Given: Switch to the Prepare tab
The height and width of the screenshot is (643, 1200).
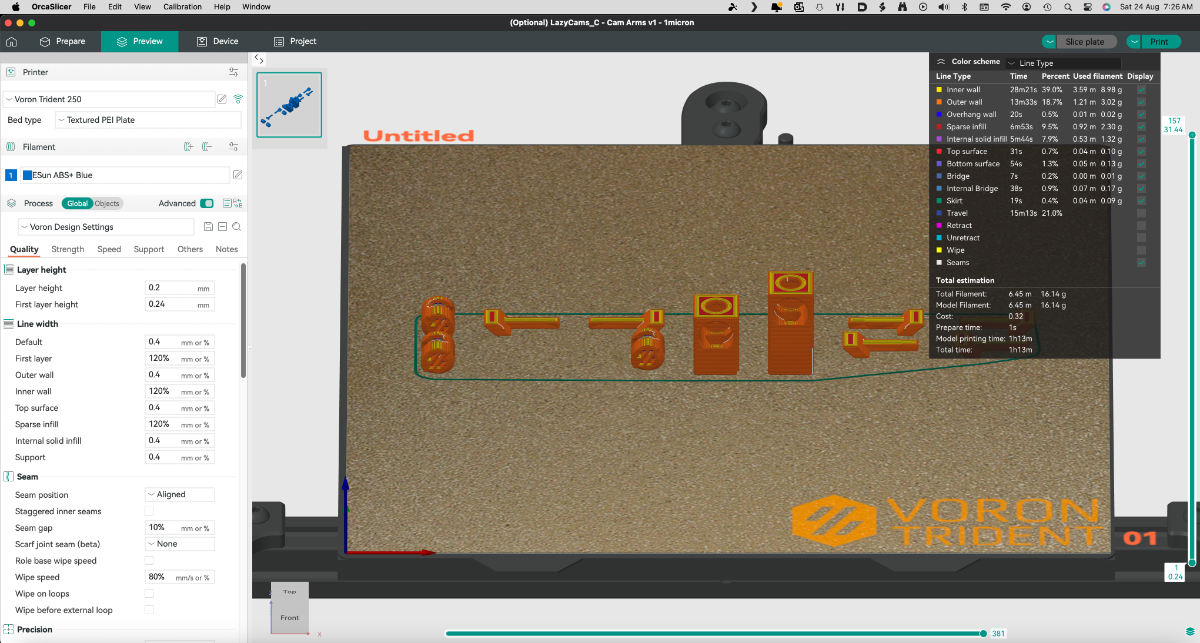Looking at the screenshot, I should (x=62, y=42).
